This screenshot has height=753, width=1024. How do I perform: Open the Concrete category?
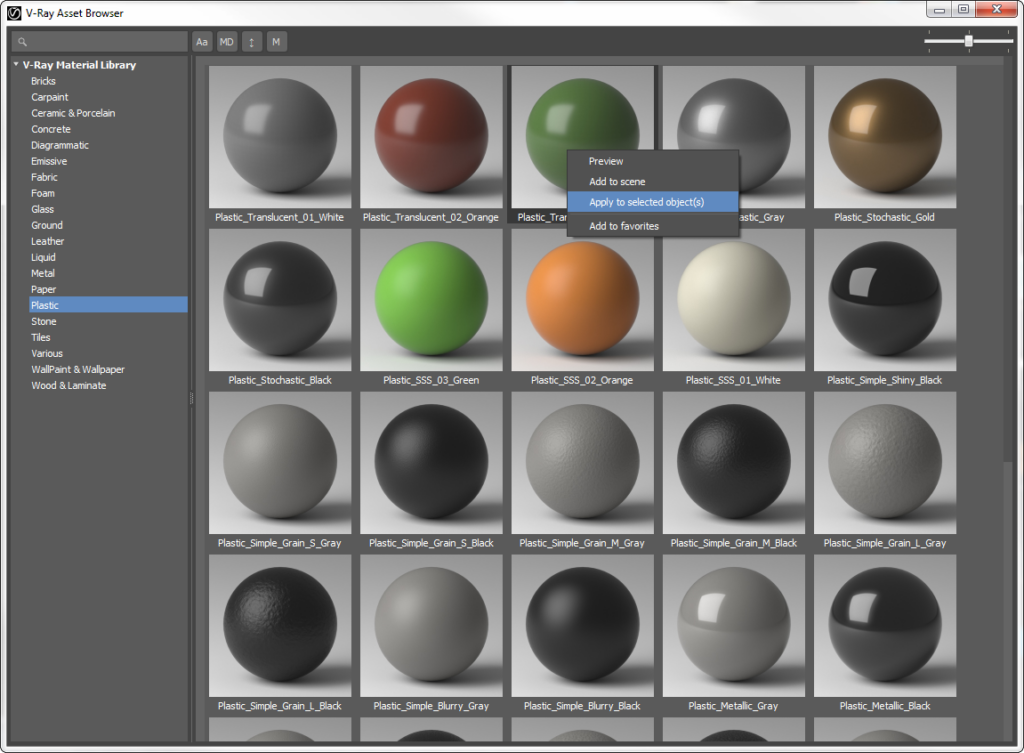(x=51, y=129)
